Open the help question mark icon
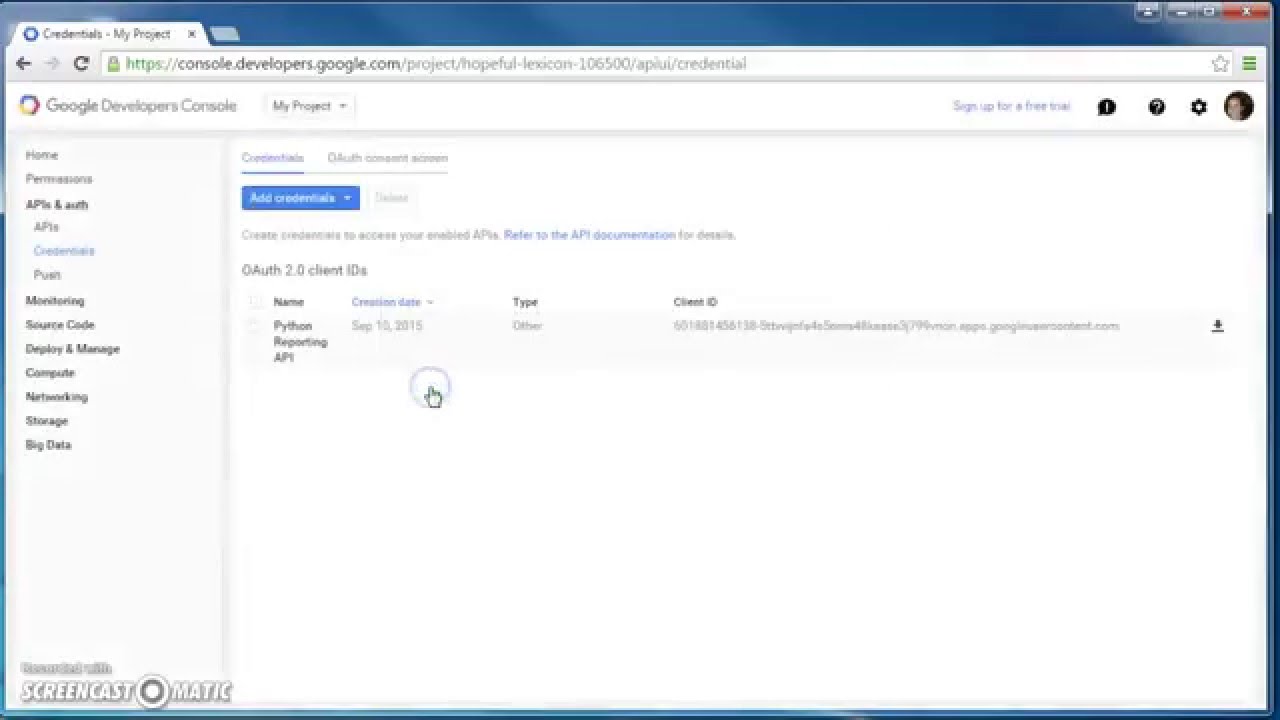 [x=1156, y=106]
